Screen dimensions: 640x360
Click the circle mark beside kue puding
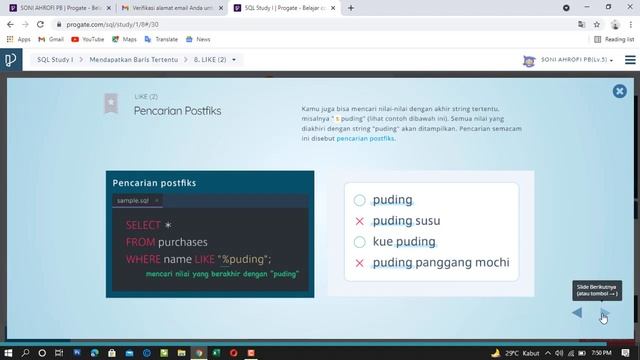pyautogui.click(x=359, y=242)
